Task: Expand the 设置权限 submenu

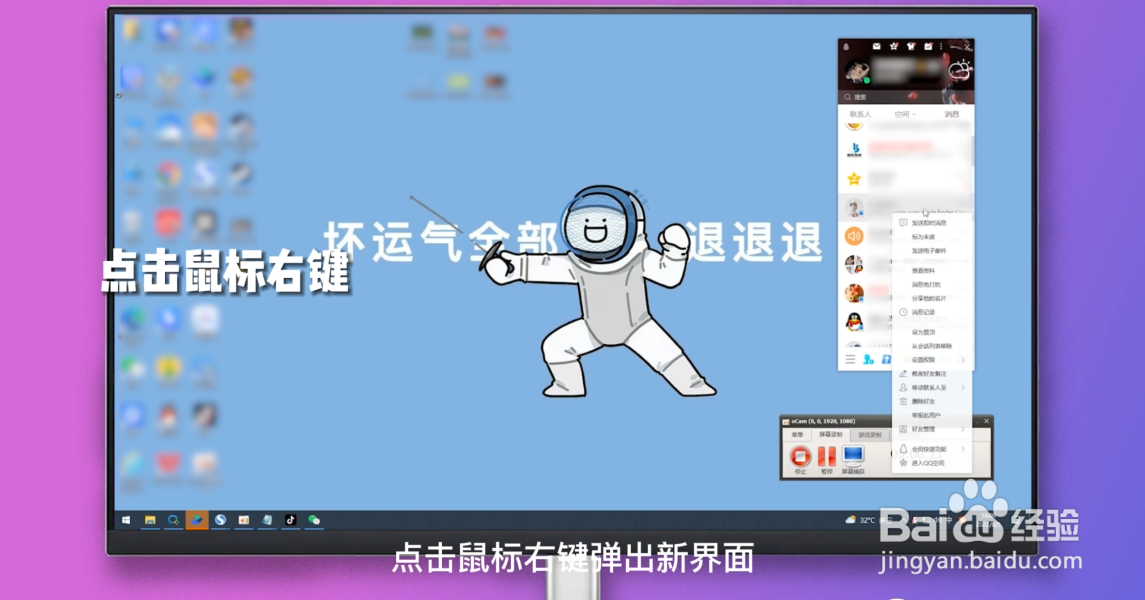Action: click(x=933, y=360)
